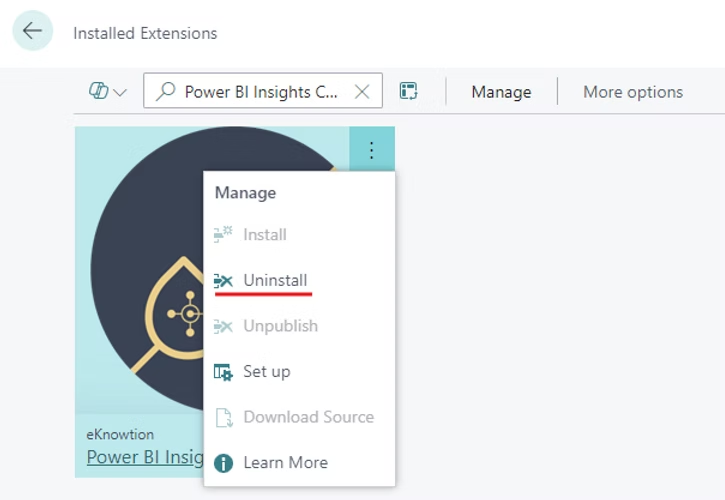Click the three-dot menu on the extension tile
Viewport: 725px width, 500px height.
pyautogui.click(x=371, y=150)
